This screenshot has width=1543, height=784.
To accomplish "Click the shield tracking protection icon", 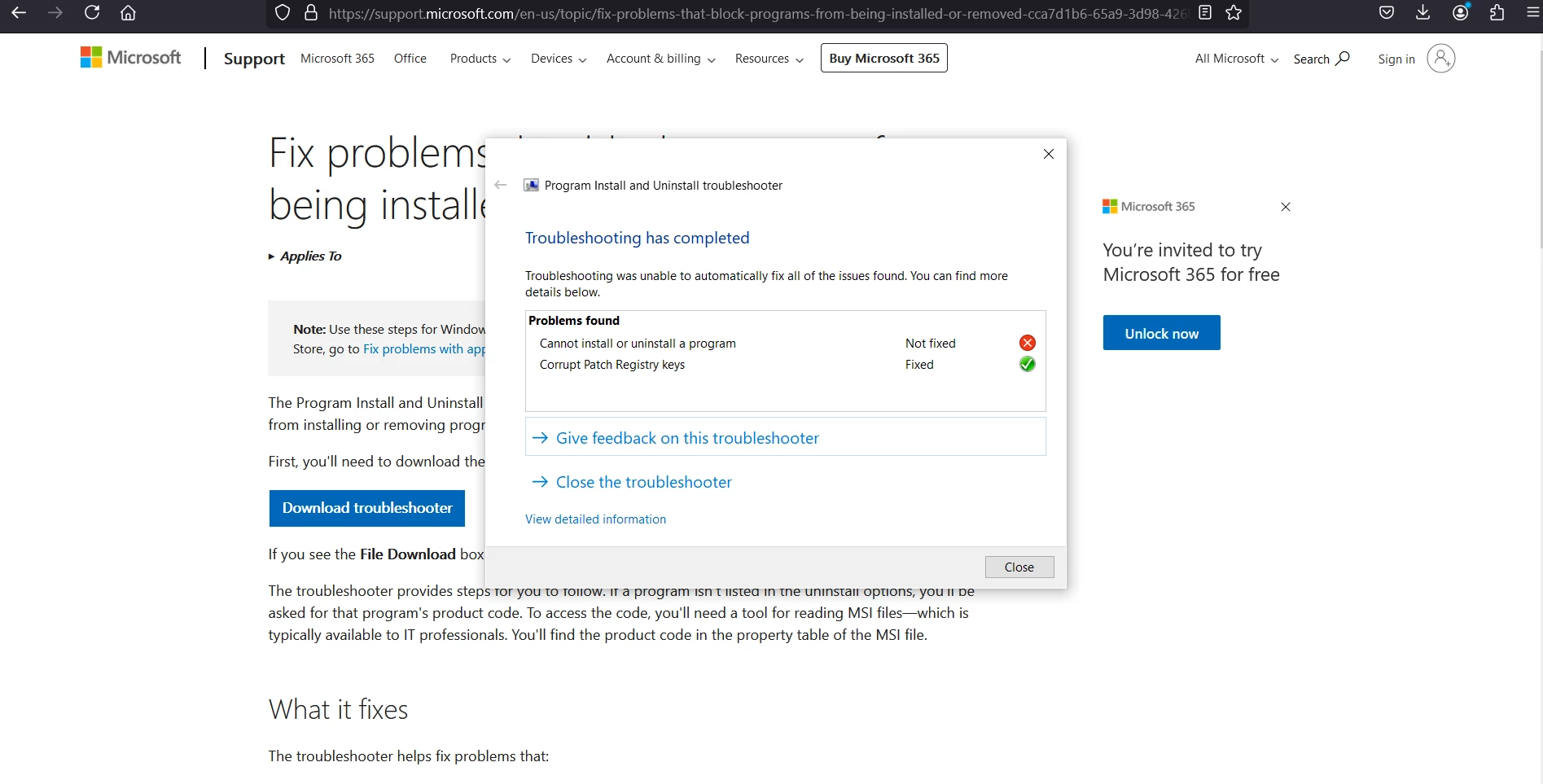I will (x=283, y=13).
